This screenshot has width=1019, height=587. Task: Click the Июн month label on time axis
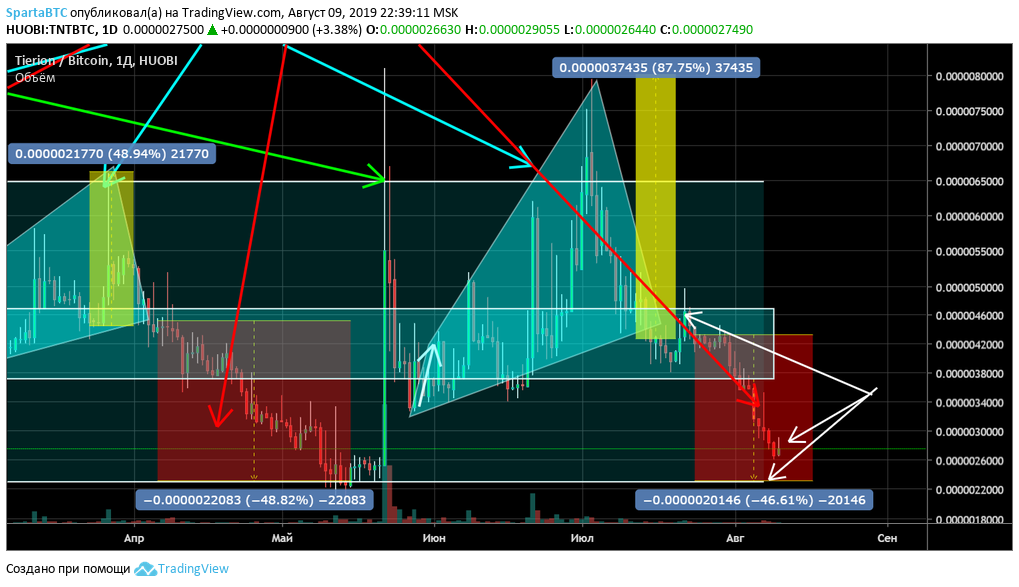pos(434,538)
